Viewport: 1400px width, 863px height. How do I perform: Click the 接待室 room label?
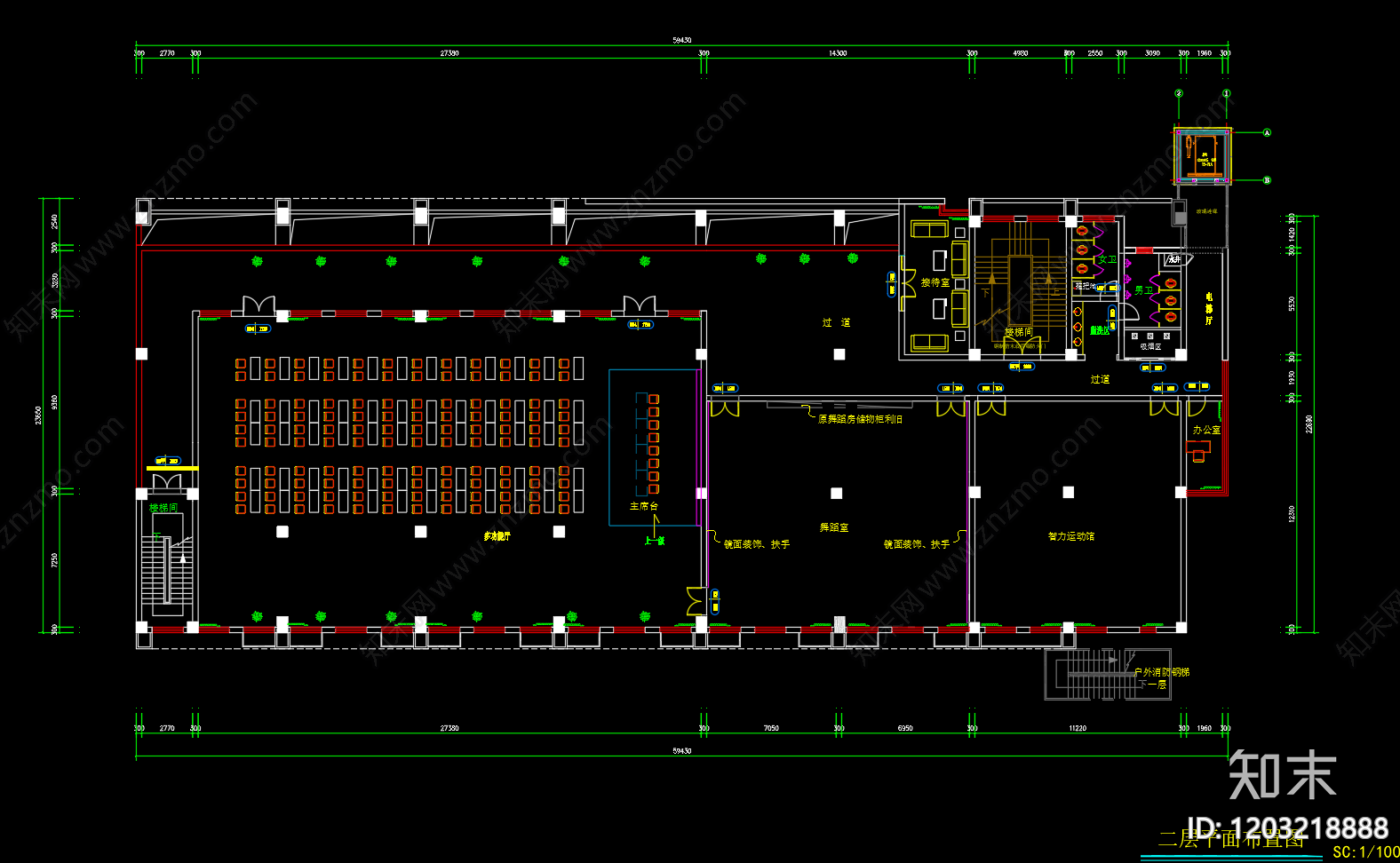[935, 282]
